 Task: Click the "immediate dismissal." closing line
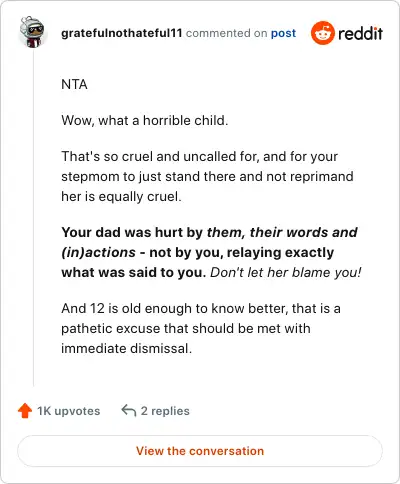[127, 349]
